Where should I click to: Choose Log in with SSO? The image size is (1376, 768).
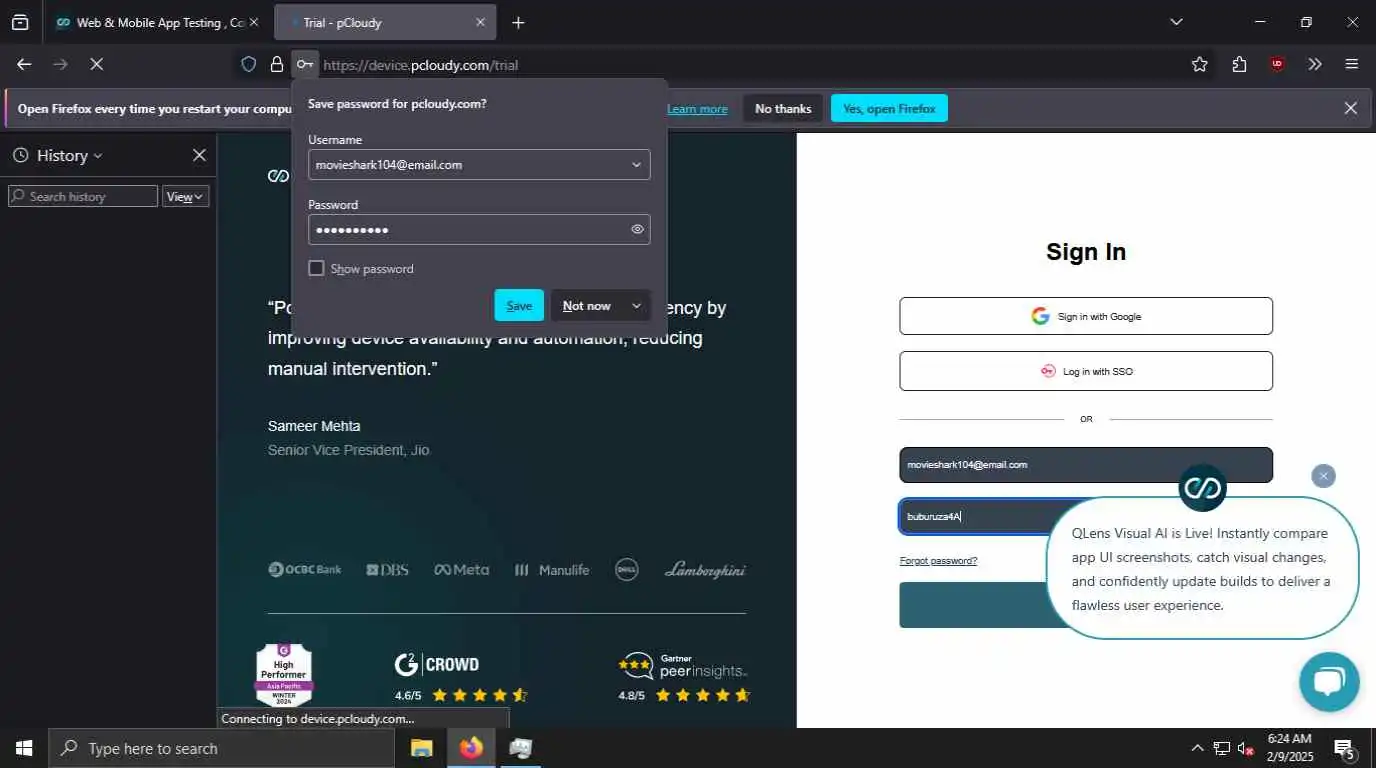(1086, 371)
